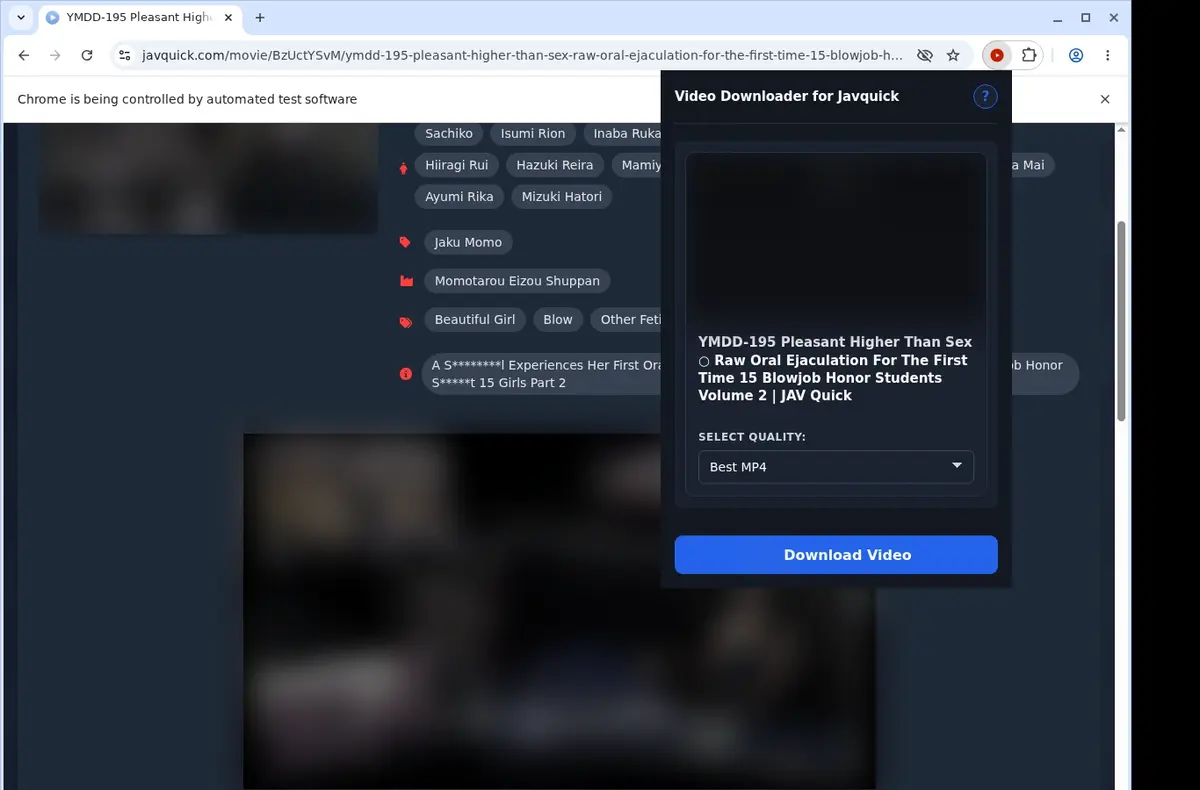Click the Download Video button

(x=836, y=555)
